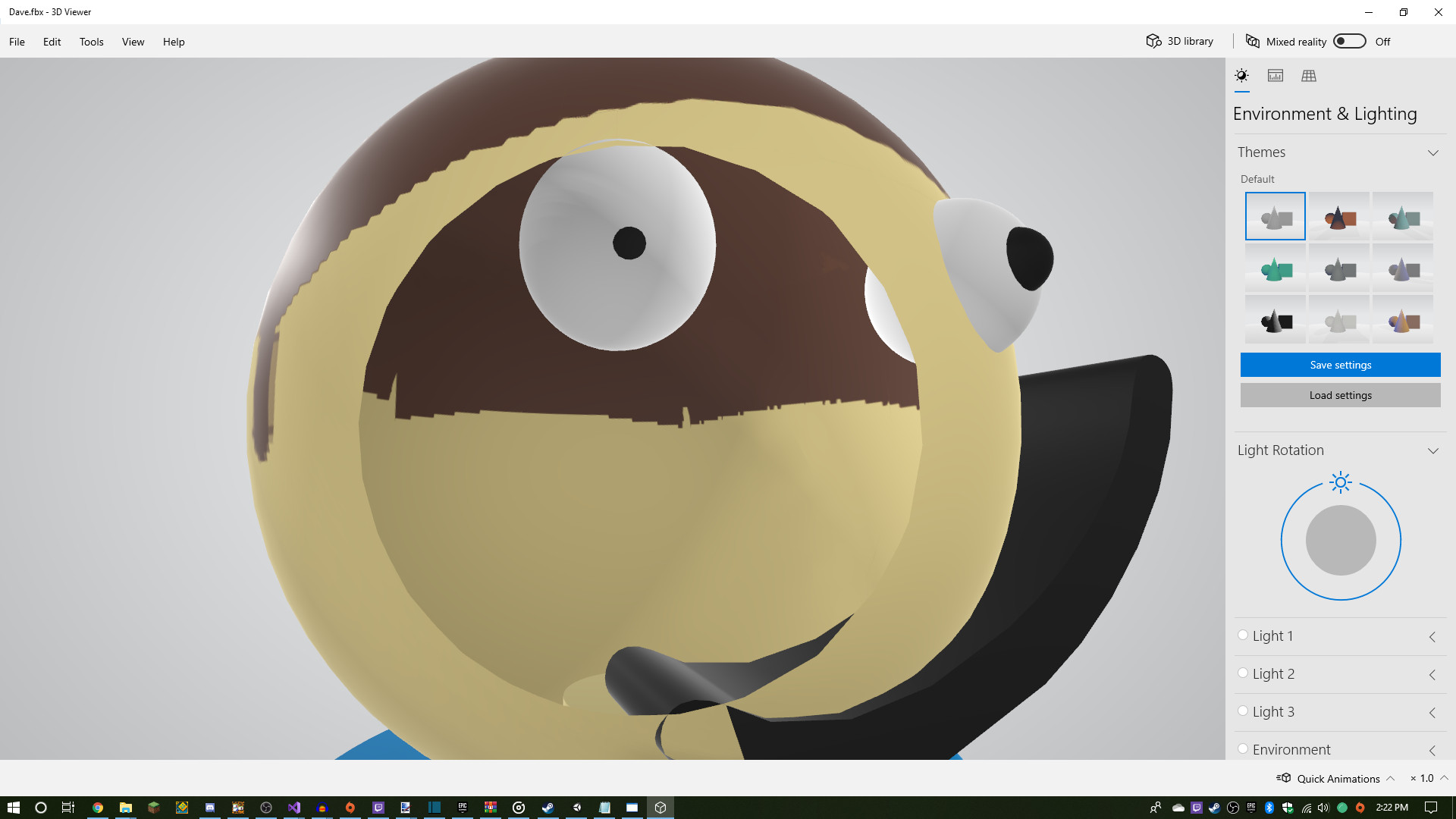
Task: Open the Environment & Lighting tab icon
Action: point(1241,76)
